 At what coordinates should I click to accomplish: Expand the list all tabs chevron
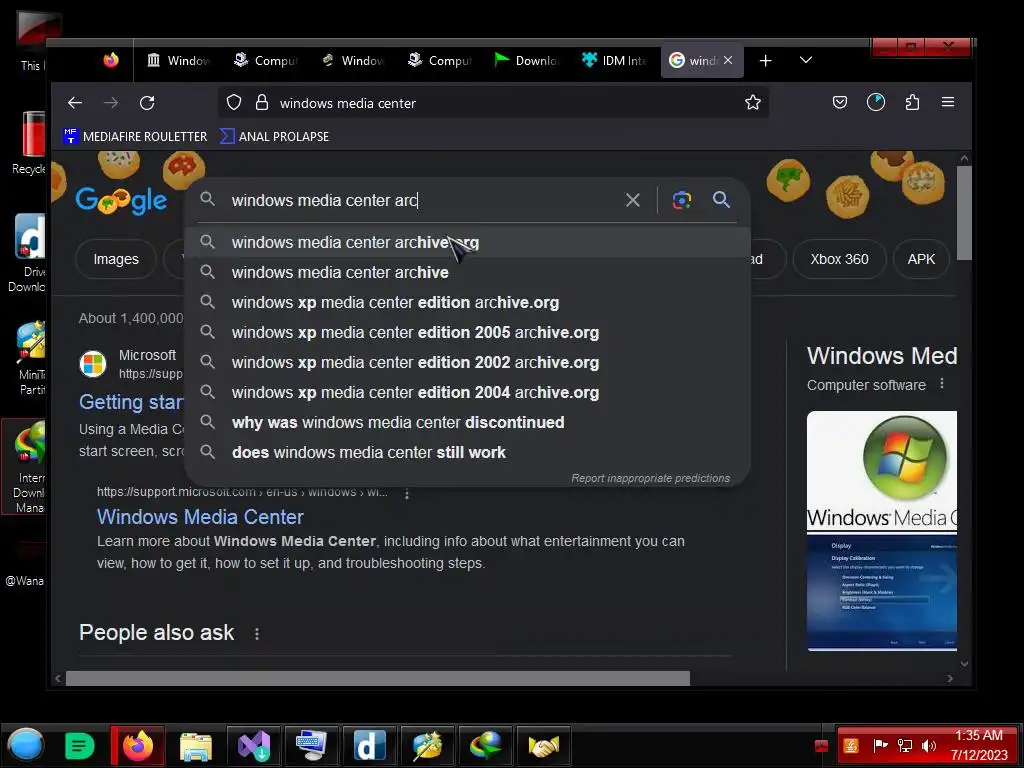pyautogui.click(x=806, y=60)
